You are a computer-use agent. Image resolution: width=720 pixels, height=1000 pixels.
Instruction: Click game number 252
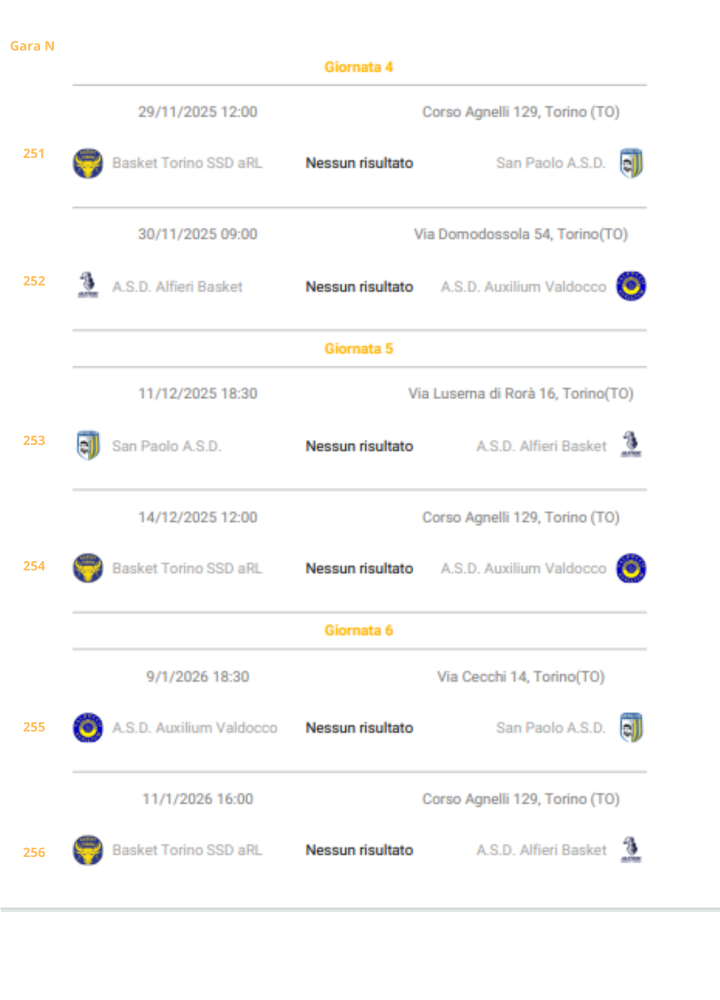(34, 281)
